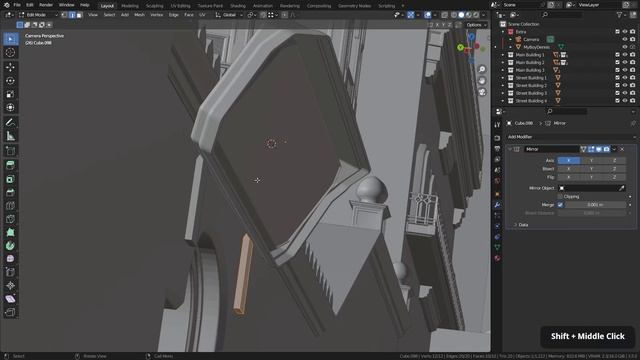Open Mirror modifier extra options arrow
This screenshot has width=640, height=360.
[614, 149]
